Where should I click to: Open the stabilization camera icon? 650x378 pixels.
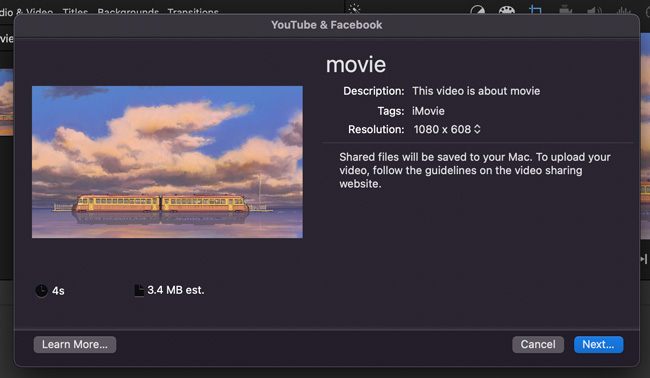[x=565, y=10]
